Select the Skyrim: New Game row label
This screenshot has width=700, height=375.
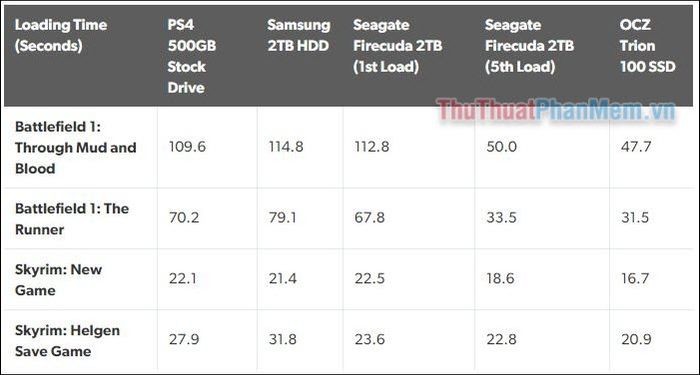pyautogui.click(x=58, y=280)
